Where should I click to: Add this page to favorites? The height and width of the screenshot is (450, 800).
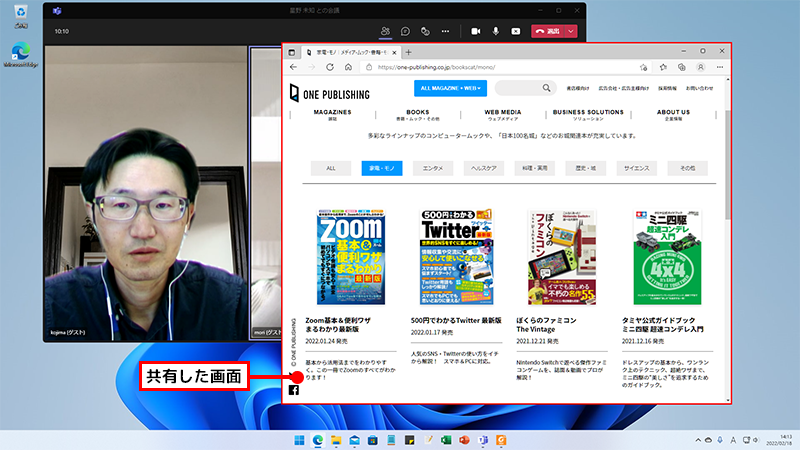(x=643, y=67)
